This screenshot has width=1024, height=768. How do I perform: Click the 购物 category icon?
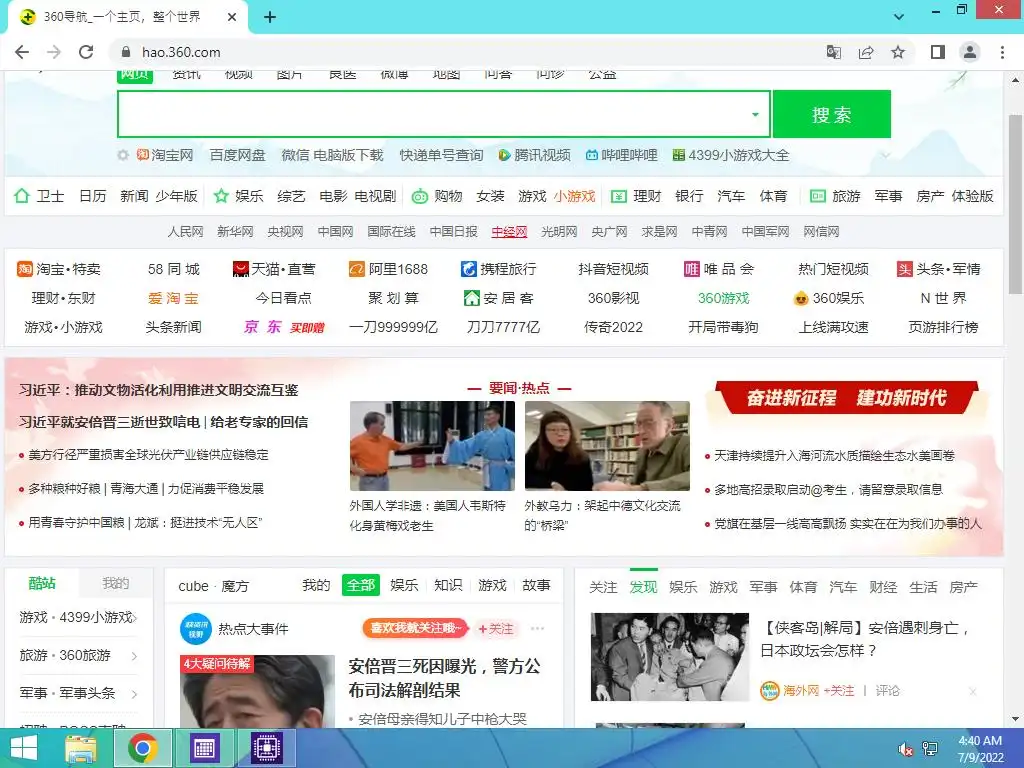pyautogui.click(x=420, y=196)
